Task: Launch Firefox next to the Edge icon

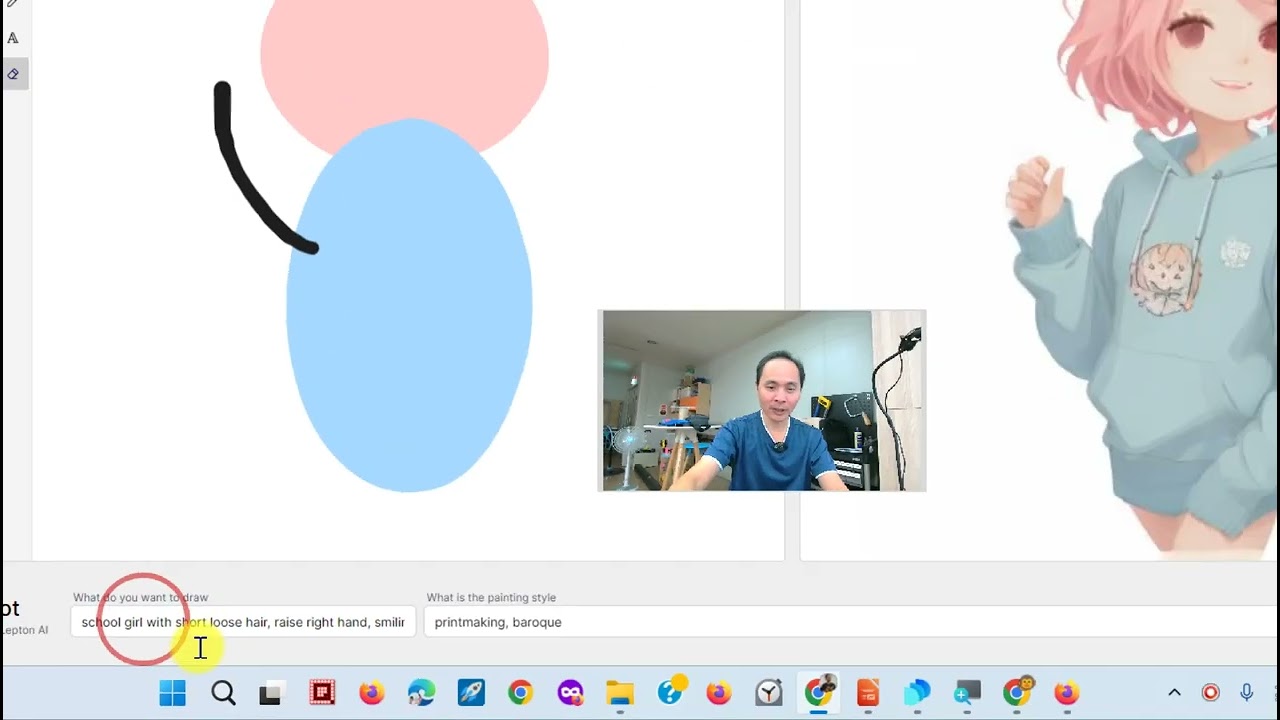Action: 371,693
